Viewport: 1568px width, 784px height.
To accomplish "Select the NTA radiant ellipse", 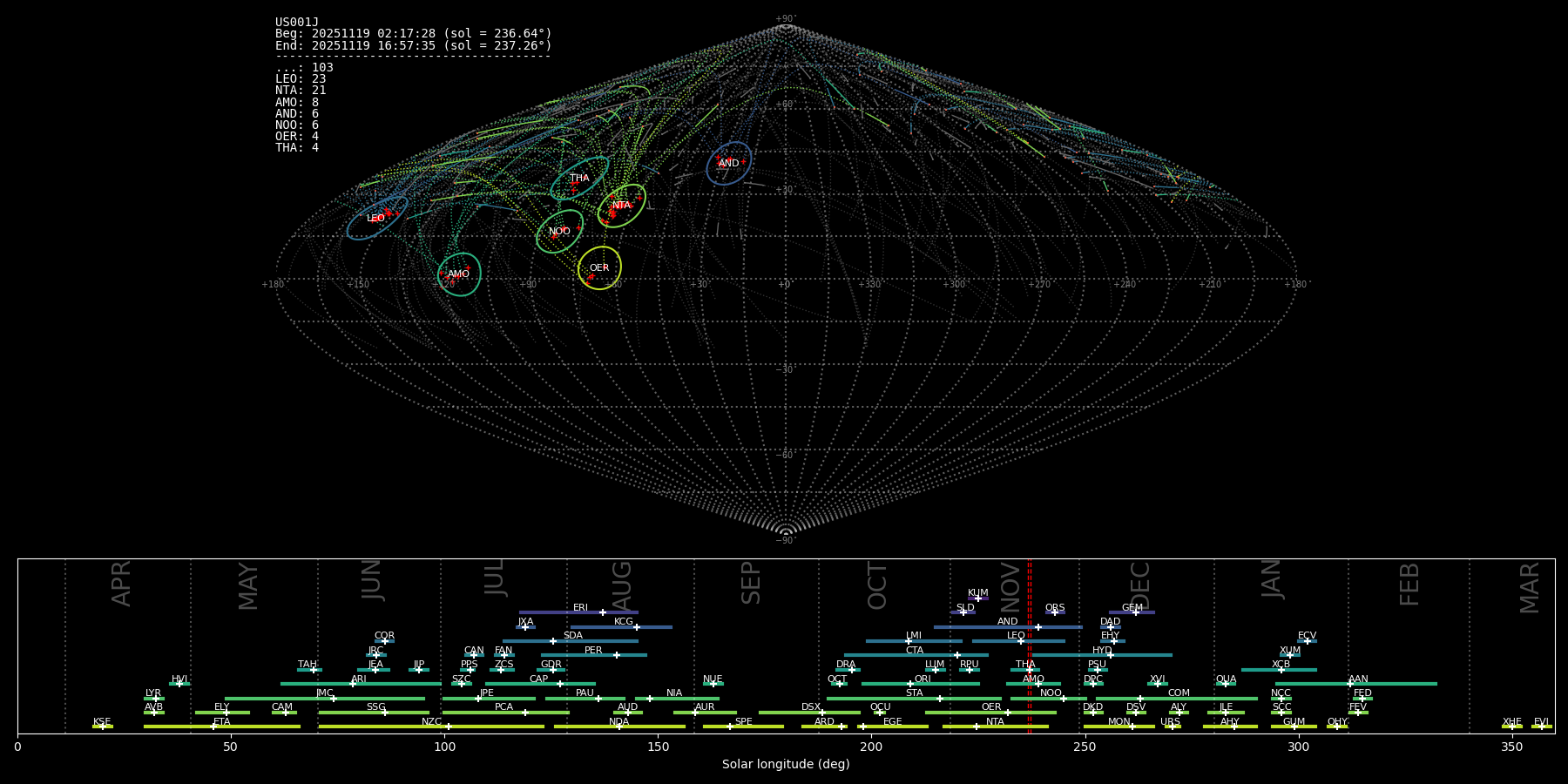I will [x=621, y=206].
